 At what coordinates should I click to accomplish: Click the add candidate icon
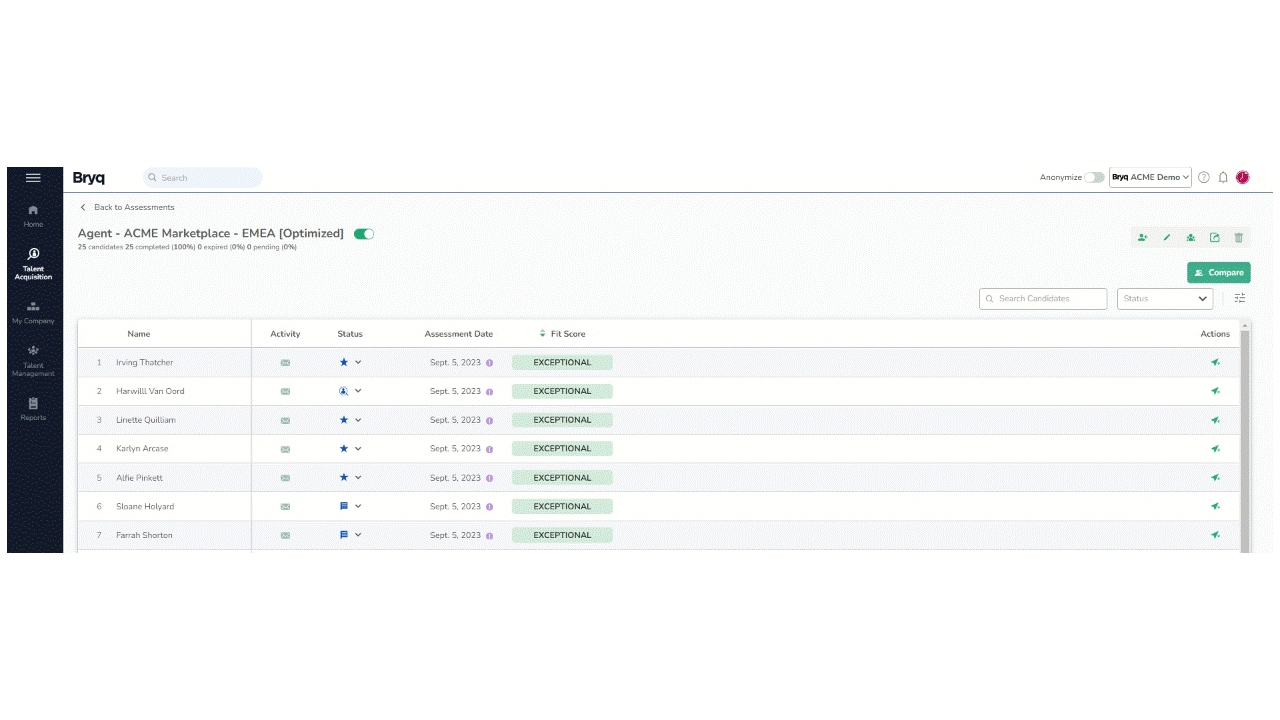(1143, 238)
